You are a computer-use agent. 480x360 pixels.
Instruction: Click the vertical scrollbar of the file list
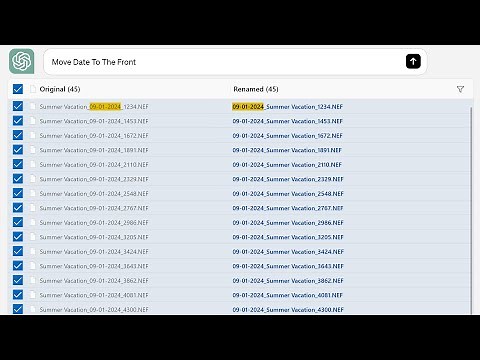[x=471, y=210]
